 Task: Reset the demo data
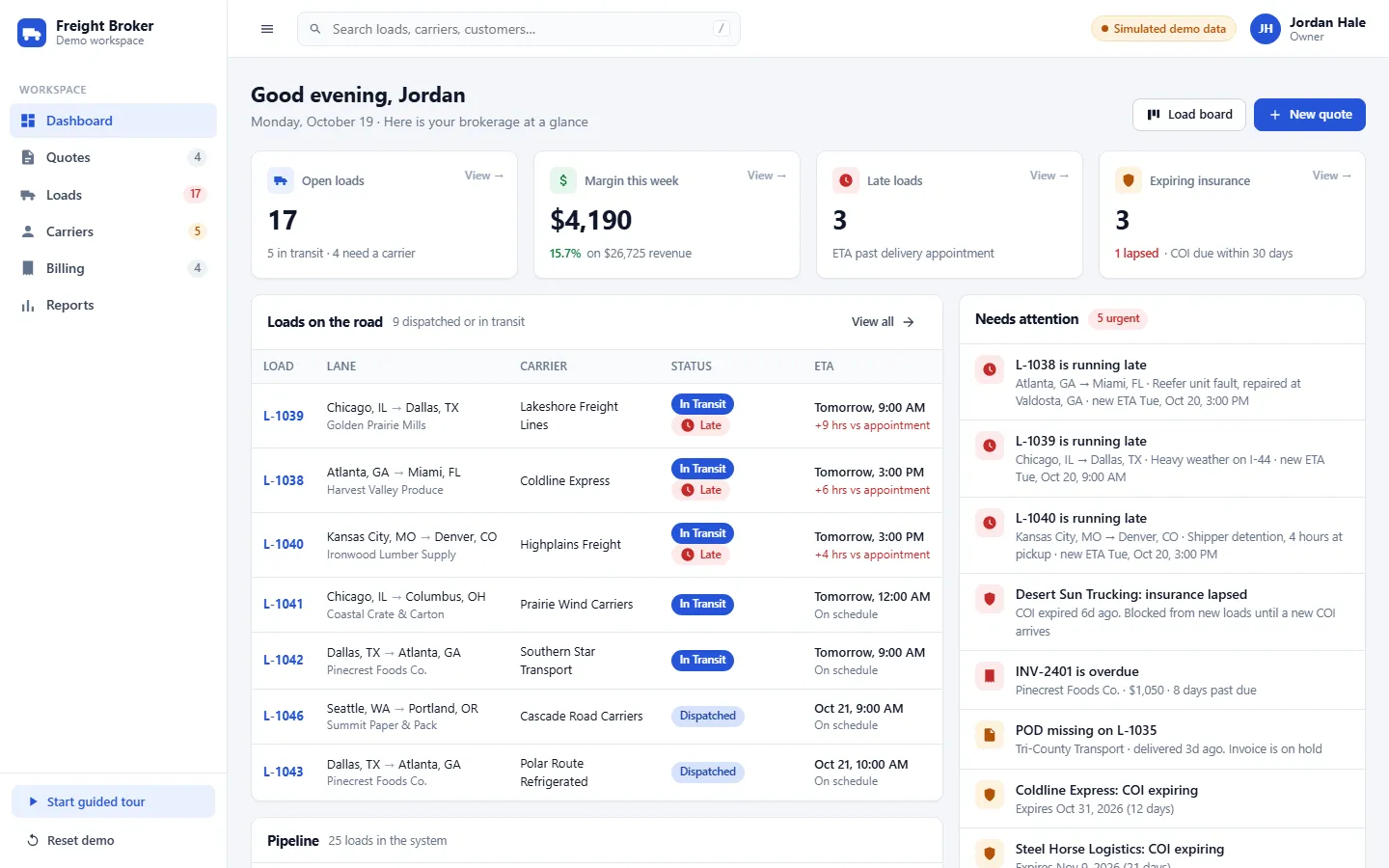tap(113, 840)
